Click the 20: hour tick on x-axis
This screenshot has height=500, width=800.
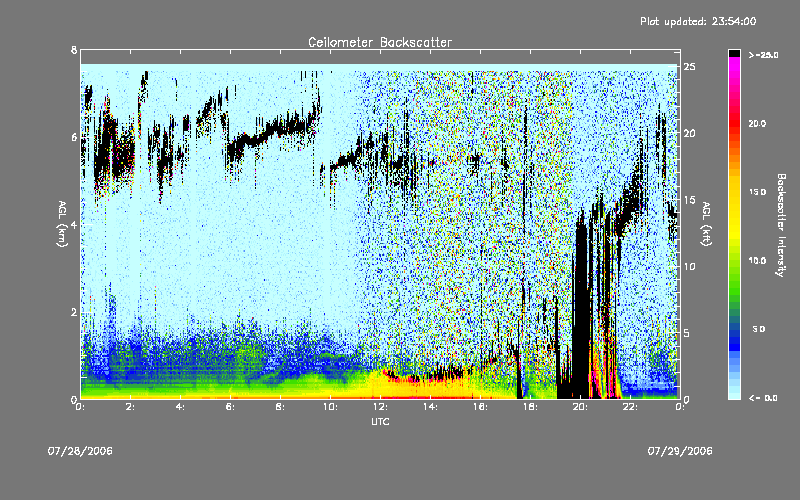coord(580,407)
